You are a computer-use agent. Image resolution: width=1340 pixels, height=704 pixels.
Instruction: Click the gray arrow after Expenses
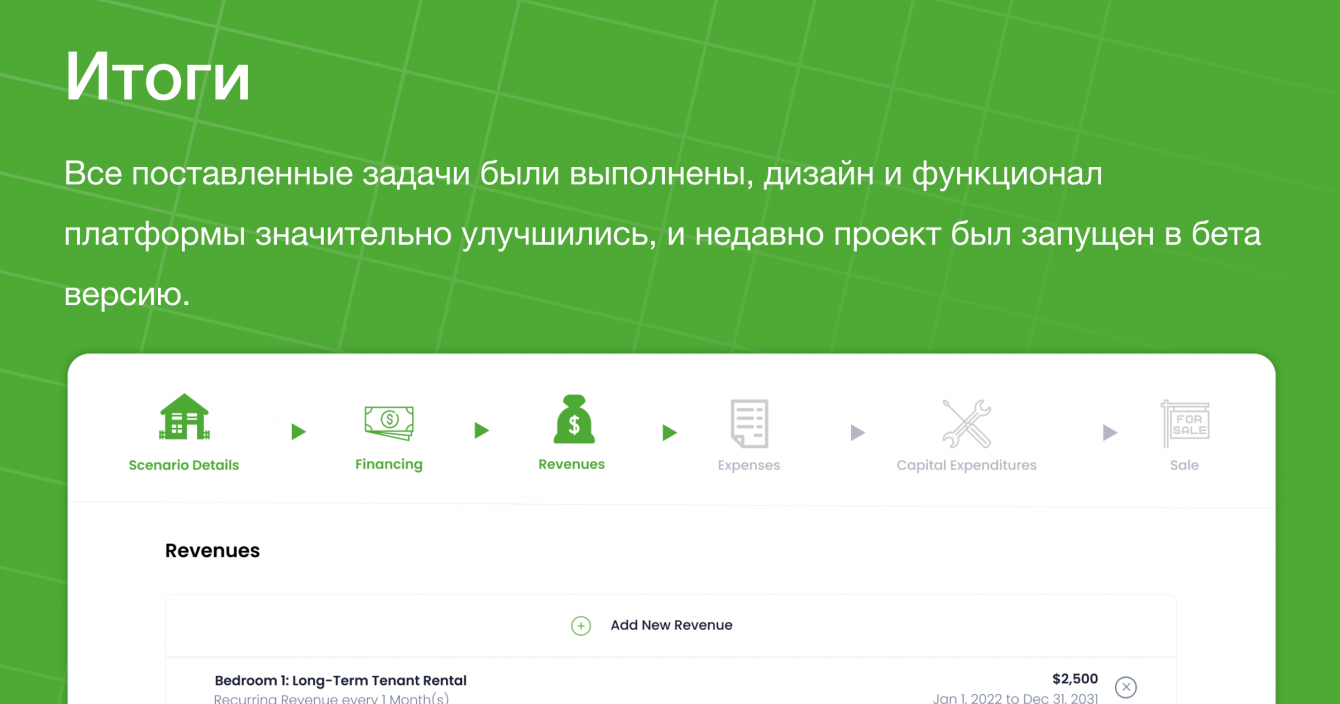pos(858,433)
